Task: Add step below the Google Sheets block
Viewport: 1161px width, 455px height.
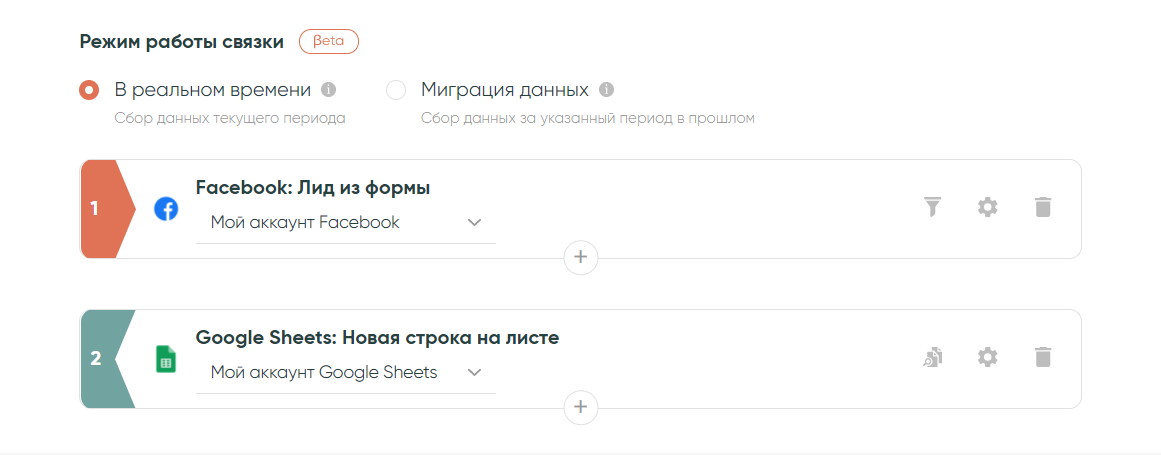Action: click(x=581, y=408)
